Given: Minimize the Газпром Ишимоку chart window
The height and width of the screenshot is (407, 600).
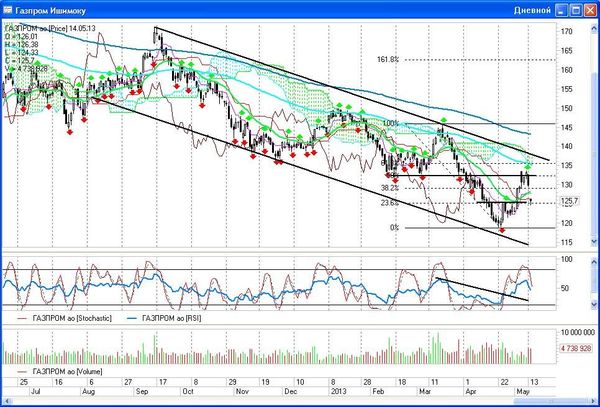Looking at the screenshot, I should coord(561,10).
